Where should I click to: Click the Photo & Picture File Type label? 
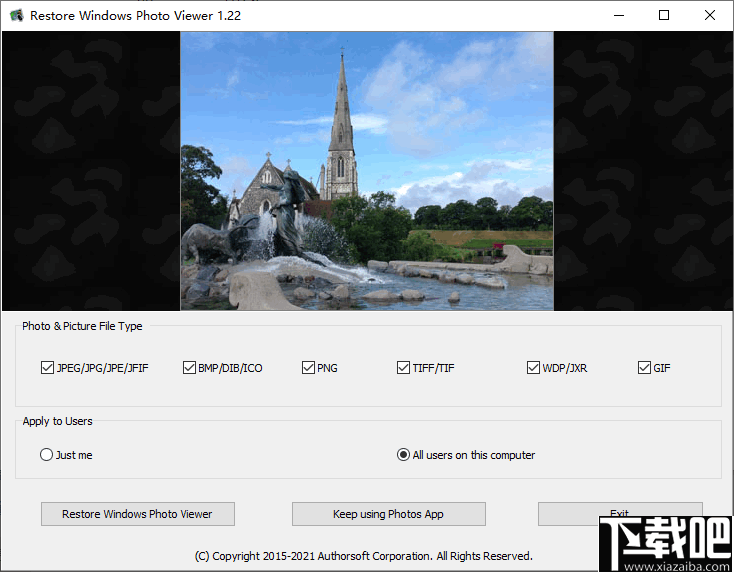click(82, 326)
